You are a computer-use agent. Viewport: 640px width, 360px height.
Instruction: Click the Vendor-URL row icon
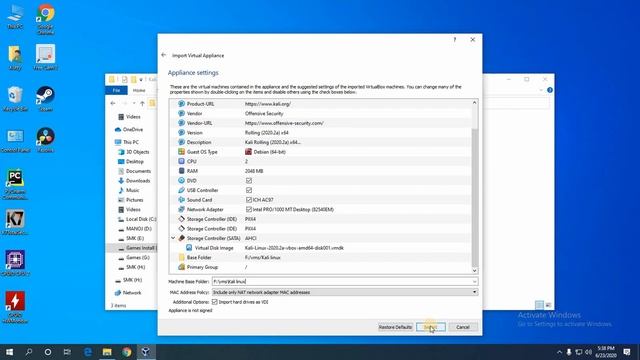181,123
